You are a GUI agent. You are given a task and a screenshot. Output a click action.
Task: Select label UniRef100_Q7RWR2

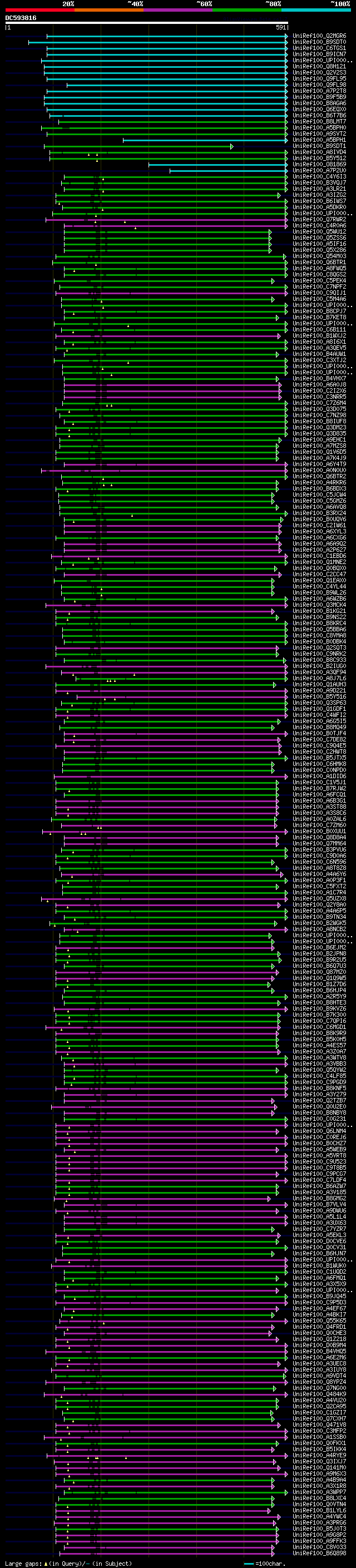(319, 220)
